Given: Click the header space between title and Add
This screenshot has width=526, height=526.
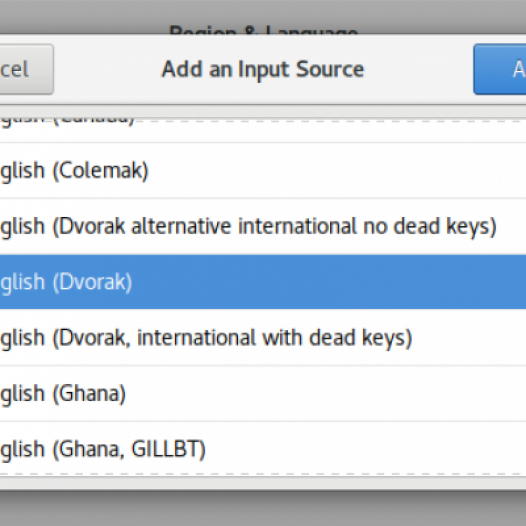Looking at the screenshot, I should click(x=419, y=69).
